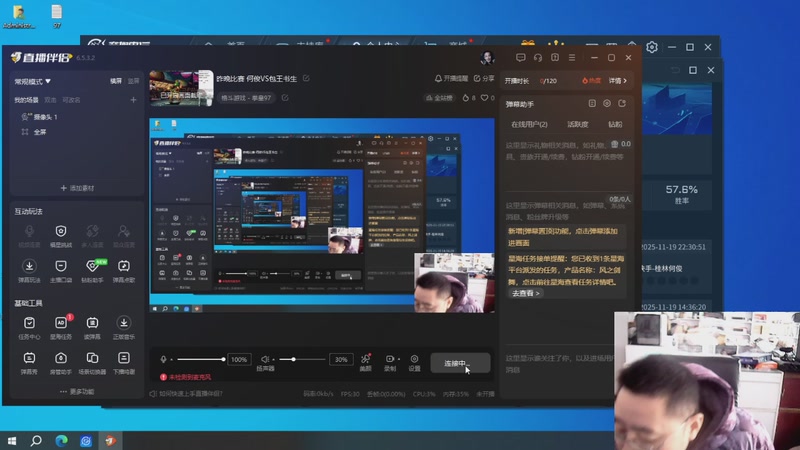Click the microphone volume slider
800x450 pixels.
(200, 359)
